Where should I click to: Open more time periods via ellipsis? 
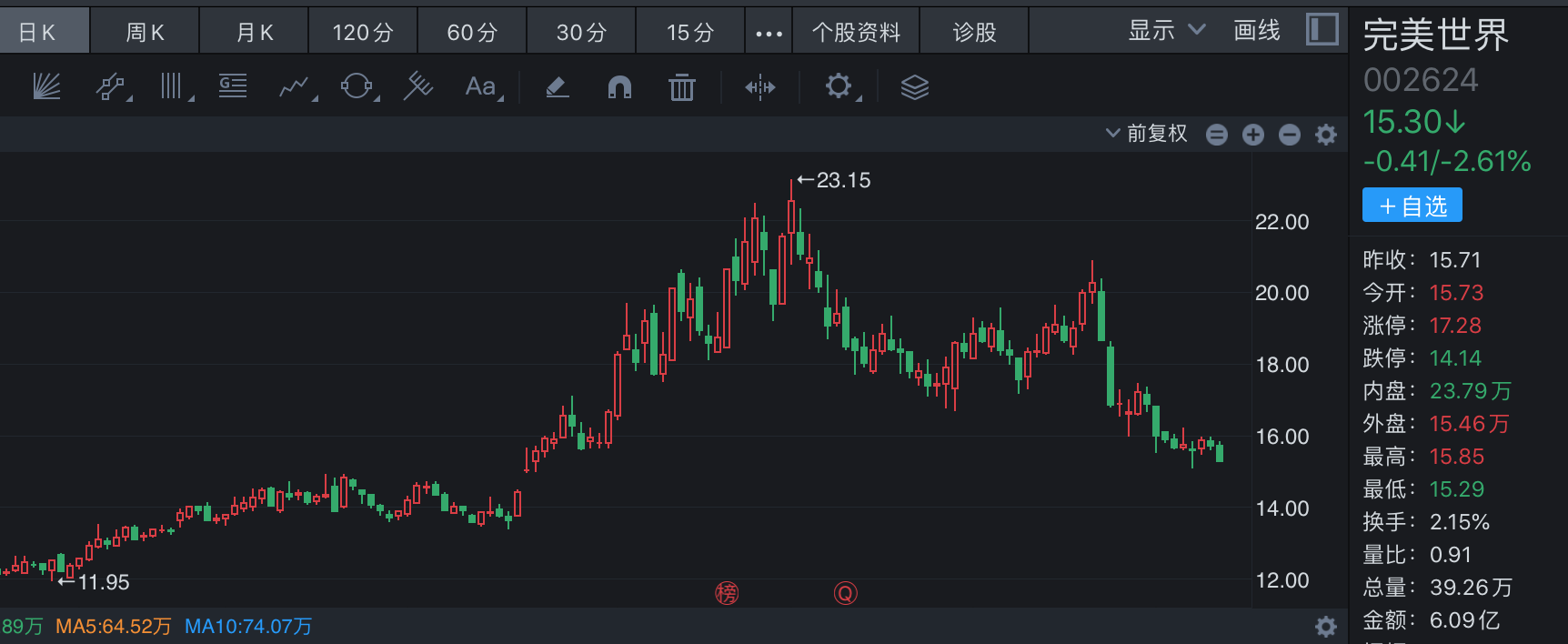click(769, 34)
